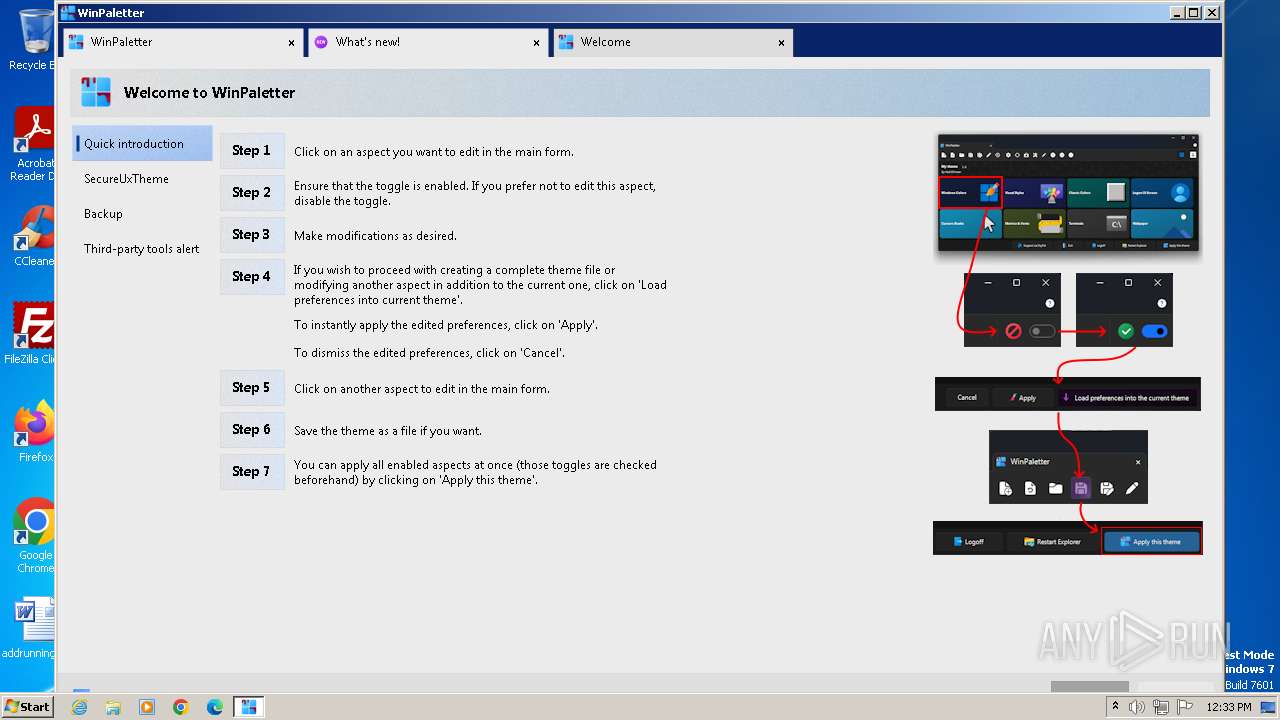This screenshot has height=720, width=1280.
Task: Click the text 'Make modifications as desired.'
Action: (x=375, y=236)
